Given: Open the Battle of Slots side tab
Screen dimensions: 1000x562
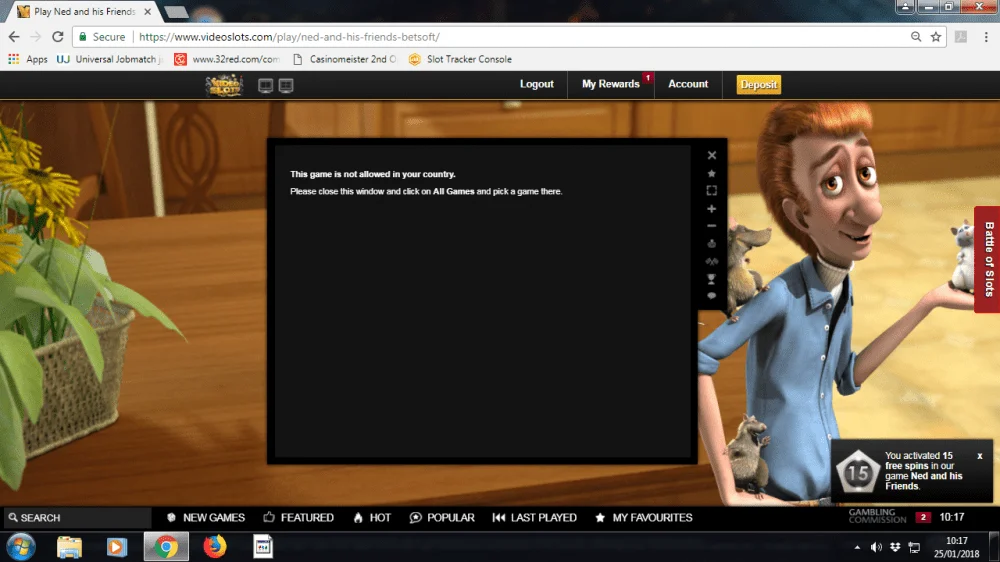Looking at the screenshot, I should [987, 259].
